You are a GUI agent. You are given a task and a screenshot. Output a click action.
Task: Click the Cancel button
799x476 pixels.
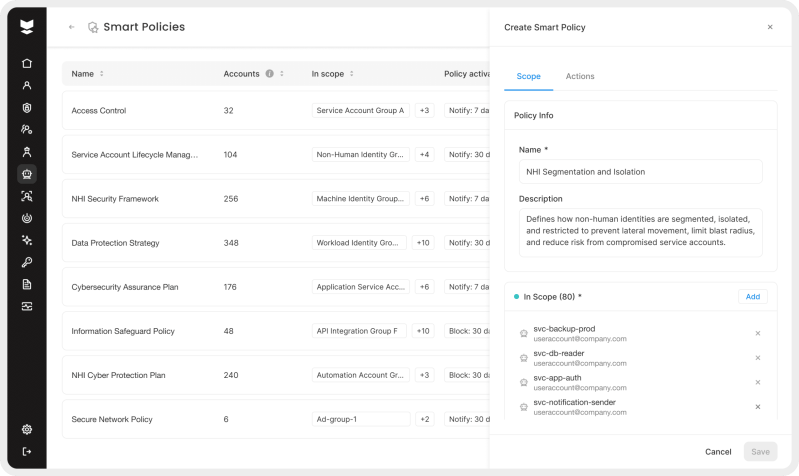[x=718, y=452]
